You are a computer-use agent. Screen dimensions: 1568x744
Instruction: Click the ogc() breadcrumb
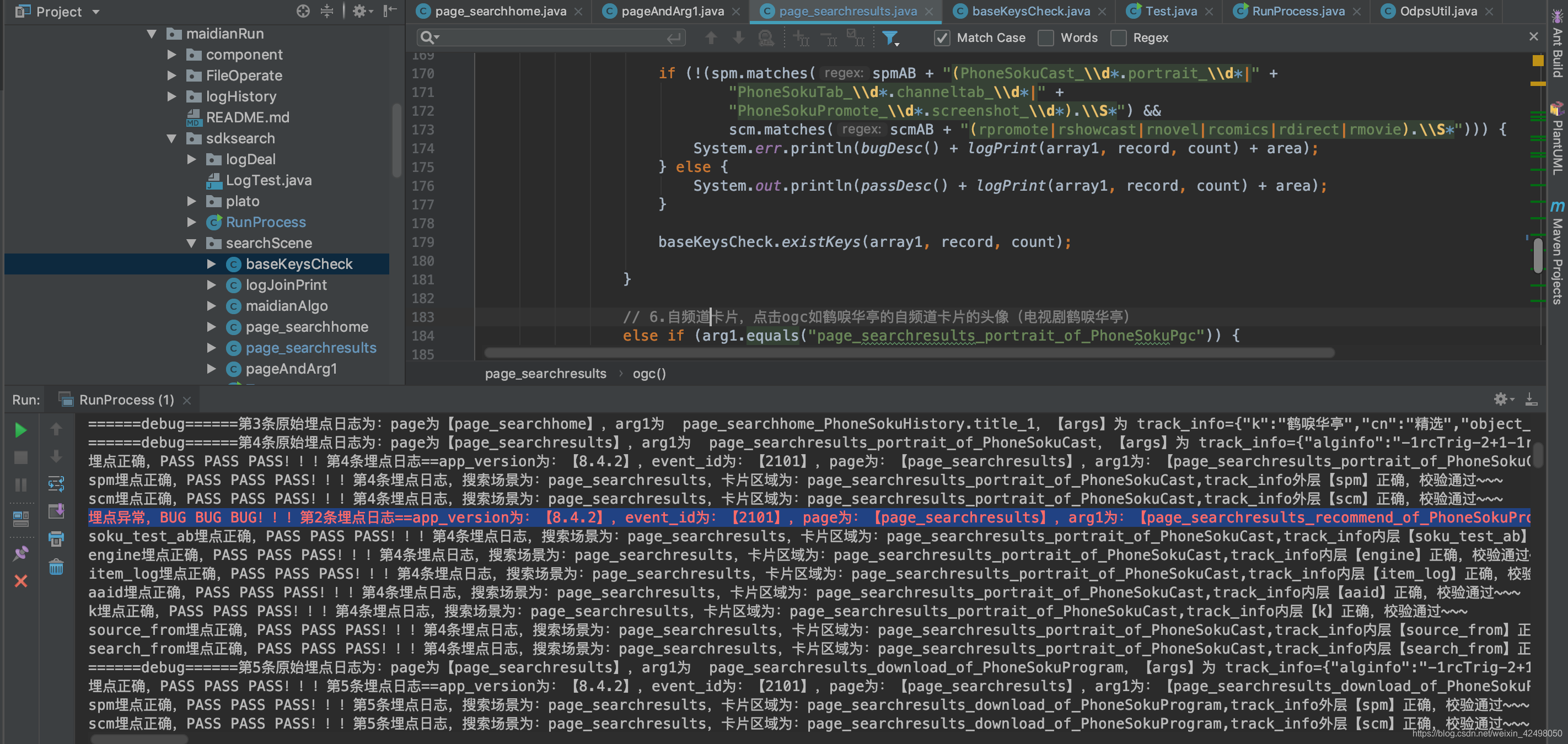[x=649, y=374]
